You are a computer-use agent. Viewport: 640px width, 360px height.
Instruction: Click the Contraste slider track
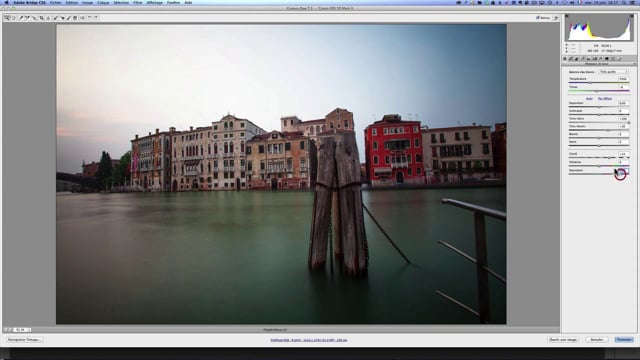point(599,115)
